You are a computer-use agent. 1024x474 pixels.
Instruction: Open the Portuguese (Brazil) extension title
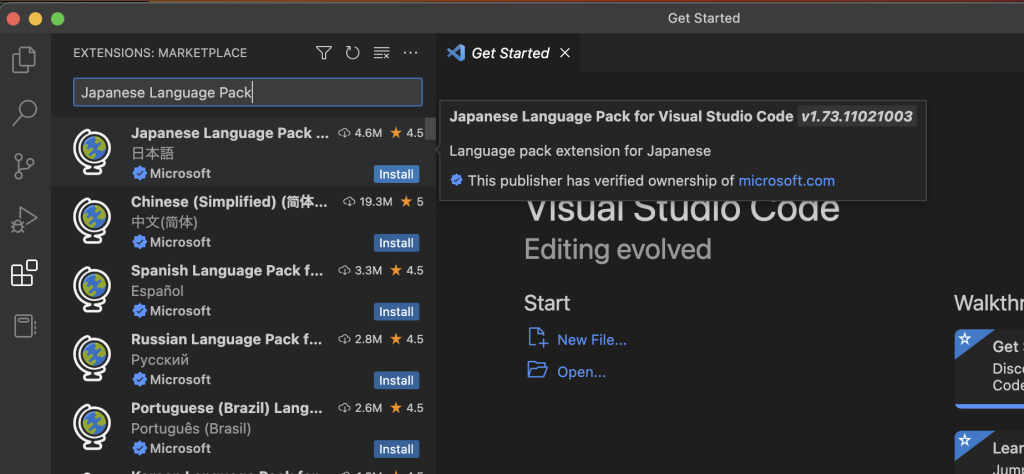coord(227,408)
